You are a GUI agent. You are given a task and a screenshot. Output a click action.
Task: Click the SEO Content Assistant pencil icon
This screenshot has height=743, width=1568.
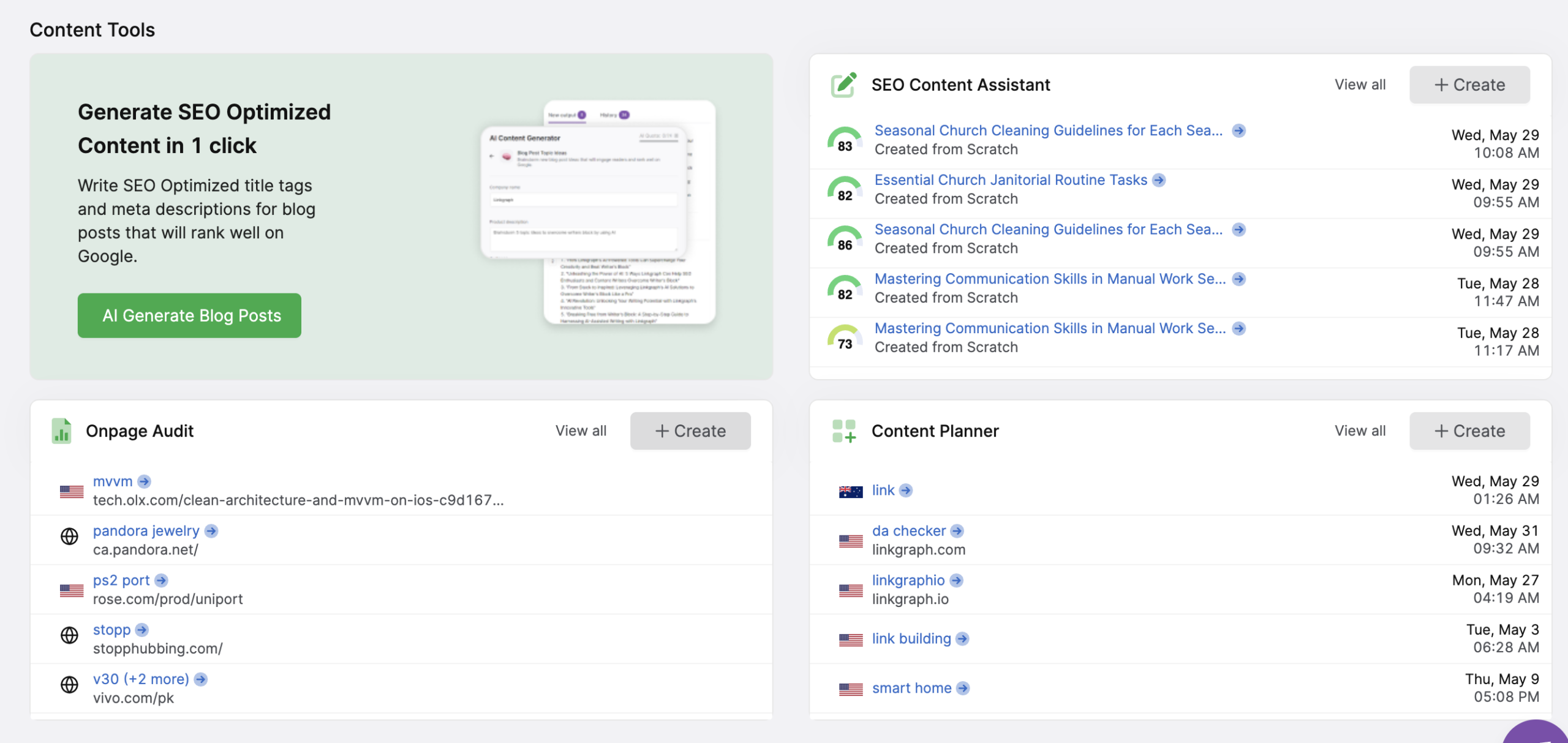(x=843, y=85)
